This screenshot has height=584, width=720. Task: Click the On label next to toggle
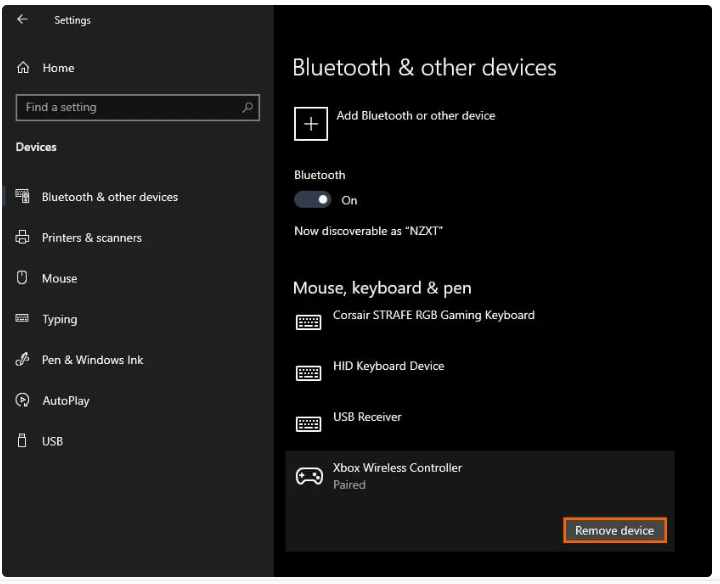pyautogui.click(x=349, y=201)
